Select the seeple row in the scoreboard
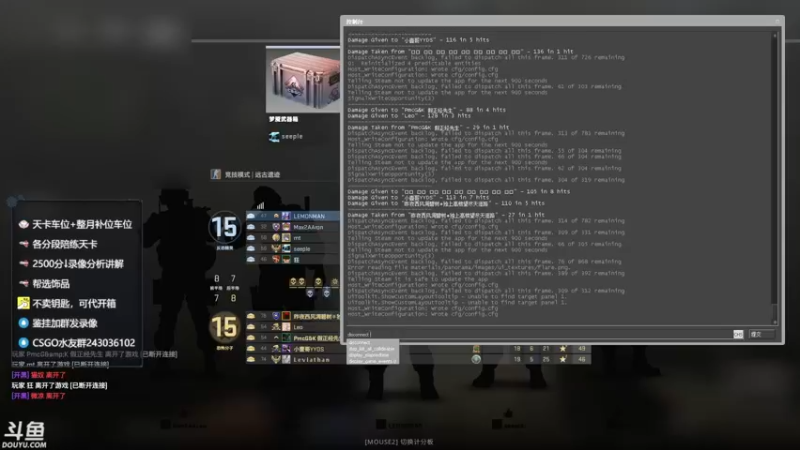The image size is (800, 450). (293, 248)
